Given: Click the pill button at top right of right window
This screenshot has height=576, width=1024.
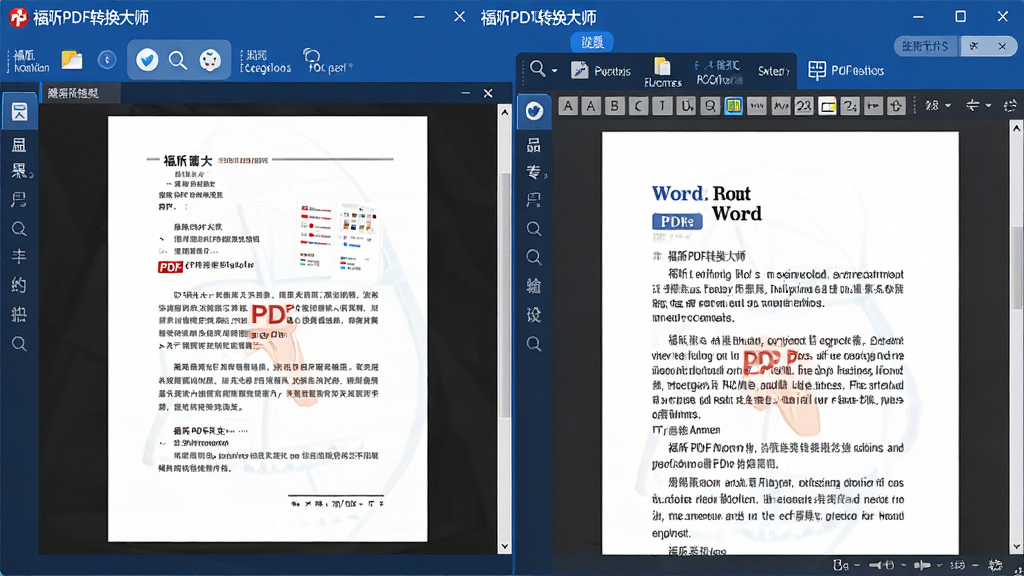Looking at the screenshot, I should pos(925,46).
